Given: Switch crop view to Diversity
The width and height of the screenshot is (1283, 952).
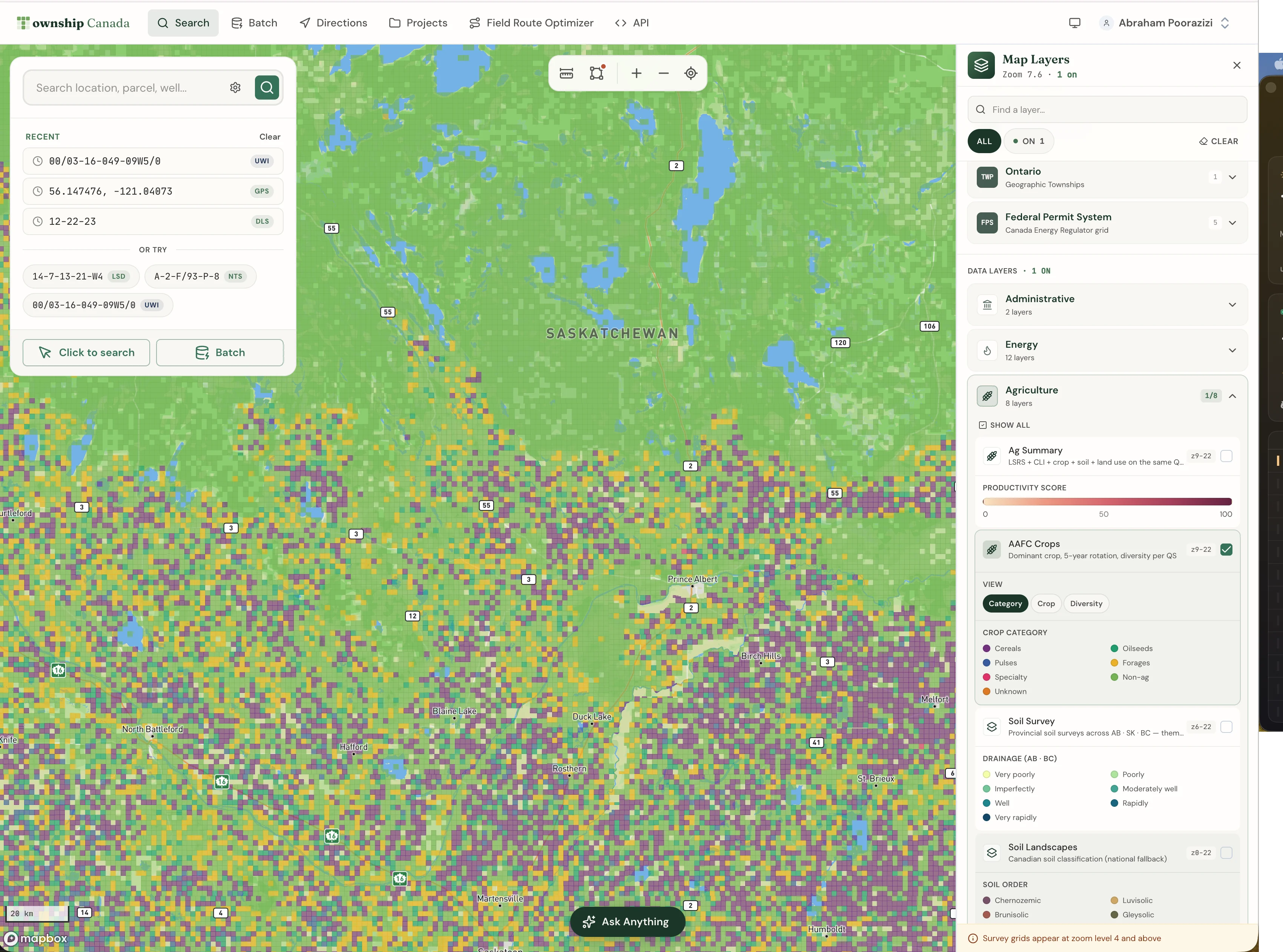Looking at the screenshot, I should click(x=1086, y=603).
